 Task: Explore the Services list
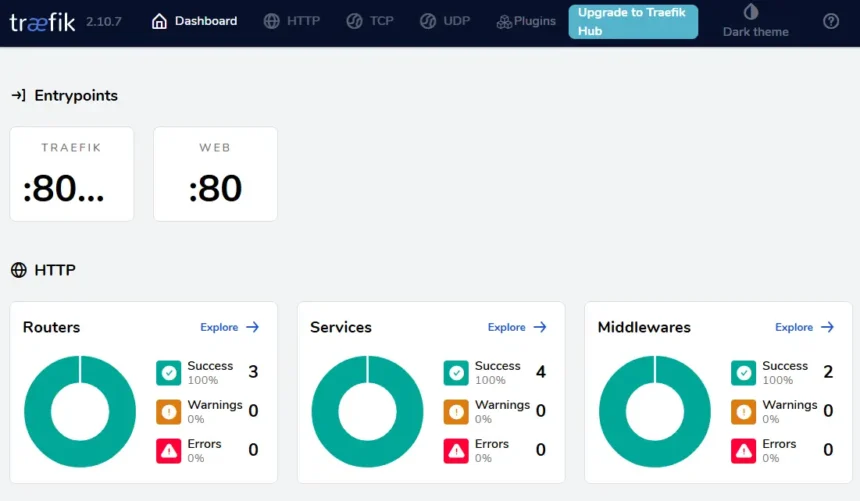[517, 327]
